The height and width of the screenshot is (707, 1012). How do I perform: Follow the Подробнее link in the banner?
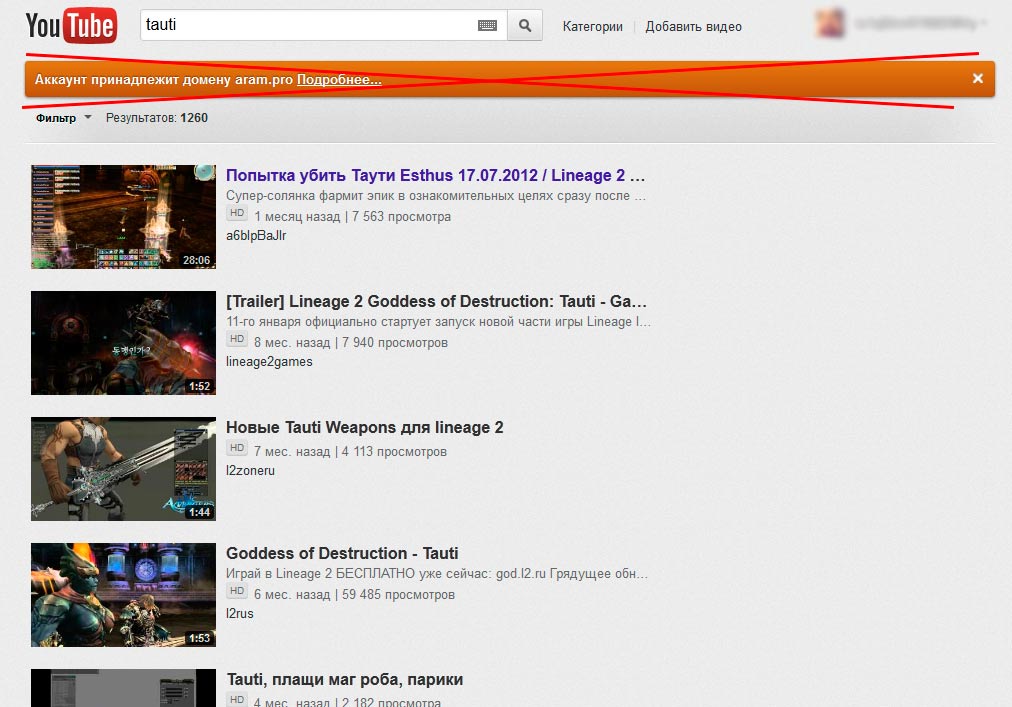point(339,79)
